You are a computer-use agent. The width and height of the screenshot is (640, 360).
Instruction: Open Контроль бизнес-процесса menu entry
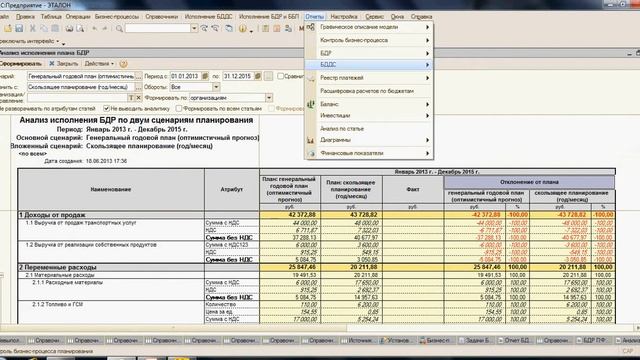pos(369,40)
